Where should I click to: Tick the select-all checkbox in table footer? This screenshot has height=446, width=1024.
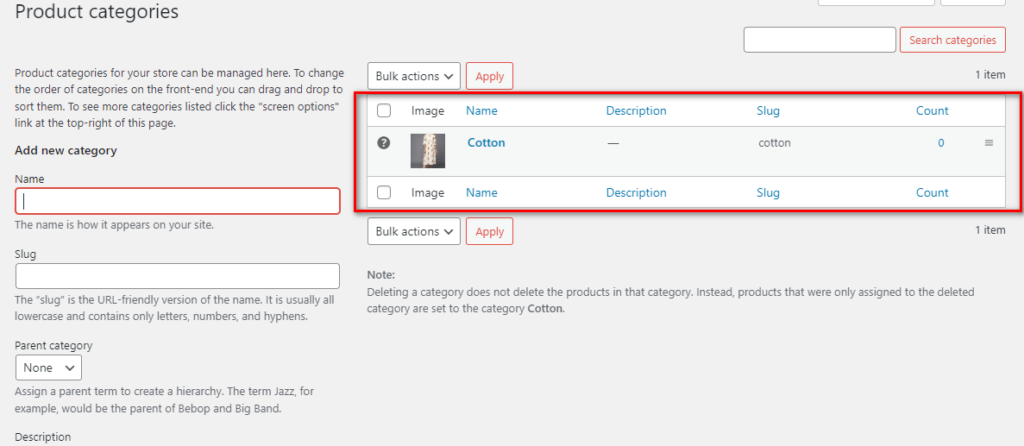[x=384, y=193]
